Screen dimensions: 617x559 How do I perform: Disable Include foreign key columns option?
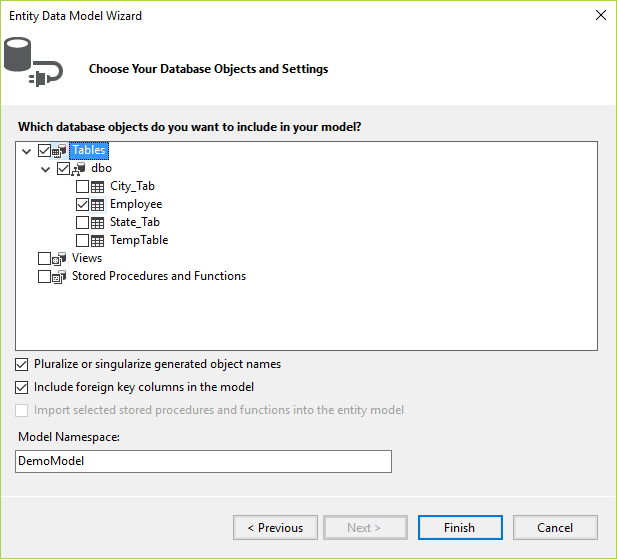point(23,387)
